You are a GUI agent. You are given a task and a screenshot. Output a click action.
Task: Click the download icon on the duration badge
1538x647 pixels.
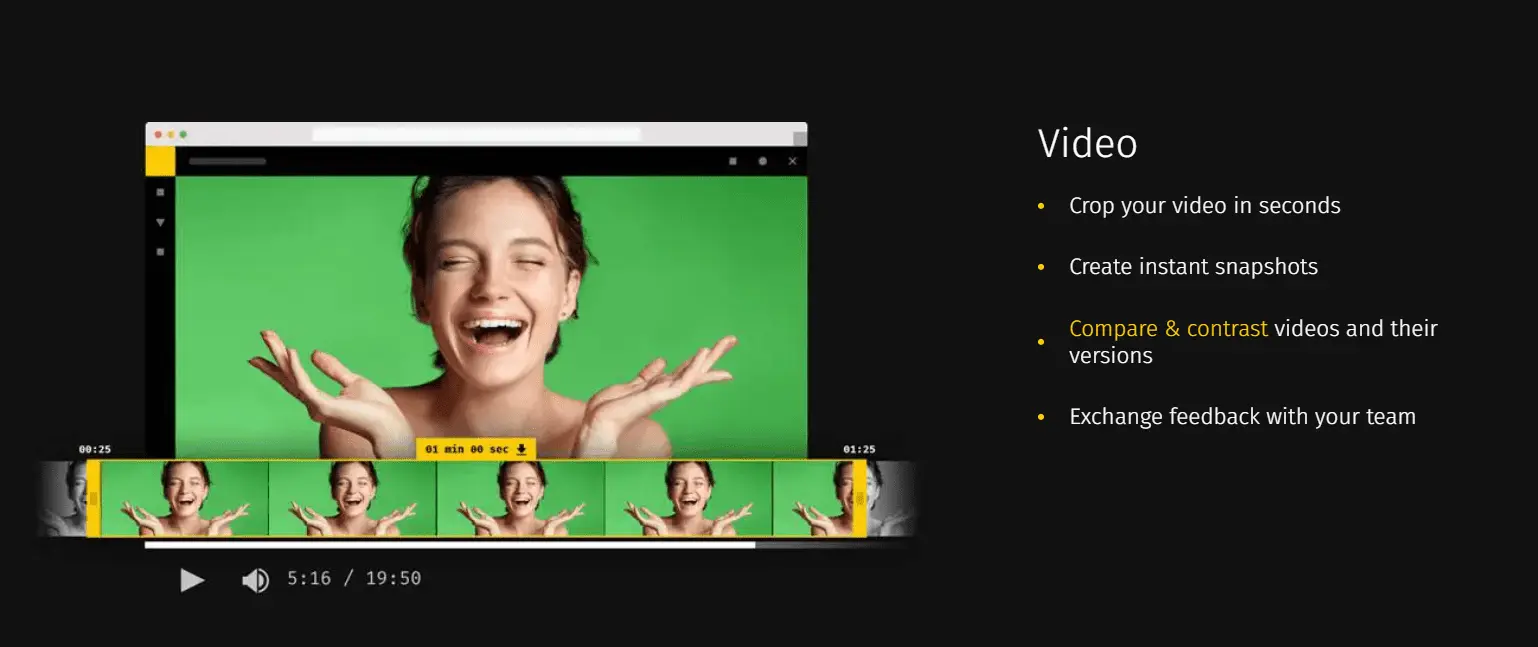click(521, 449)
